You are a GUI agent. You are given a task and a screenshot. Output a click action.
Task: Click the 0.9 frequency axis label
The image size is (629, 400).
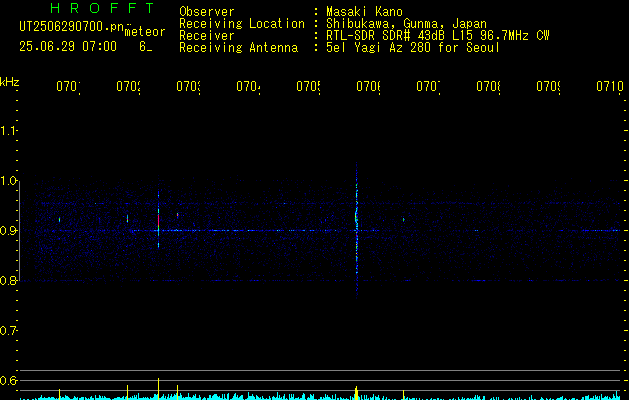point(8,231)
